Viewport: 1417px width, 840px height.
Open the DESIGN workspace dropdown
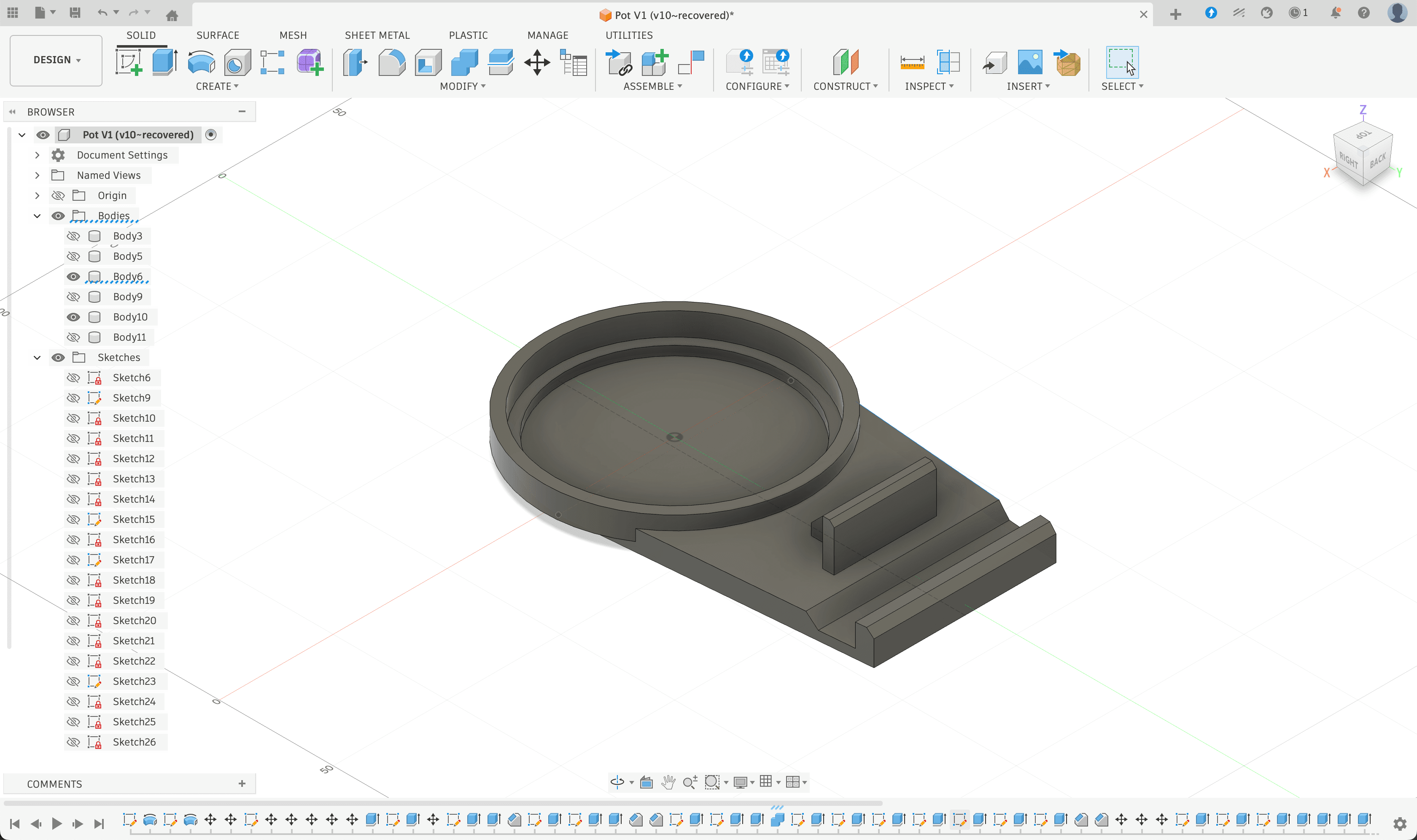[x=56, y=60]
